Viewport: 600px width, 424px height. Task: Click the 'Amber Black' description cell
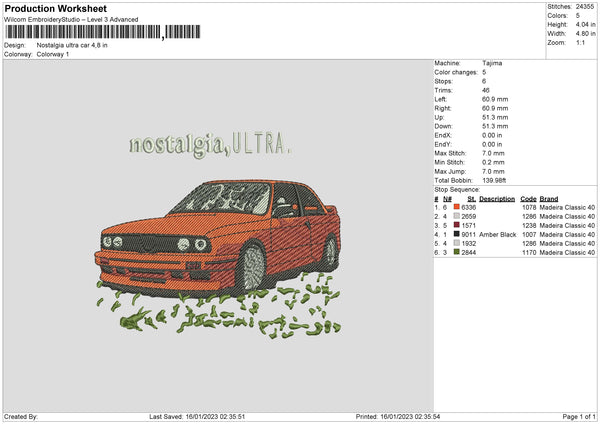point(498,234)
